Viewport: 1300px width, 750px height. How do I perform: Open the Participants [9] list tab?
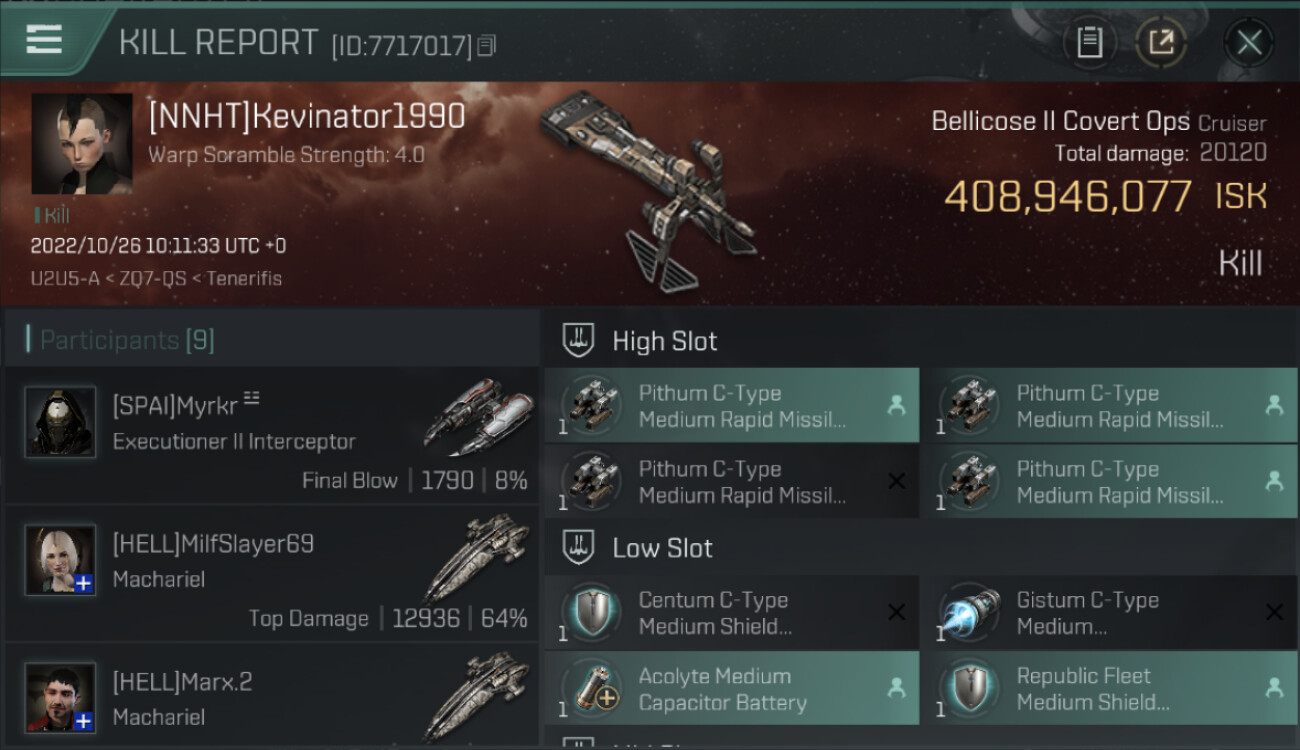pos(127,340)
